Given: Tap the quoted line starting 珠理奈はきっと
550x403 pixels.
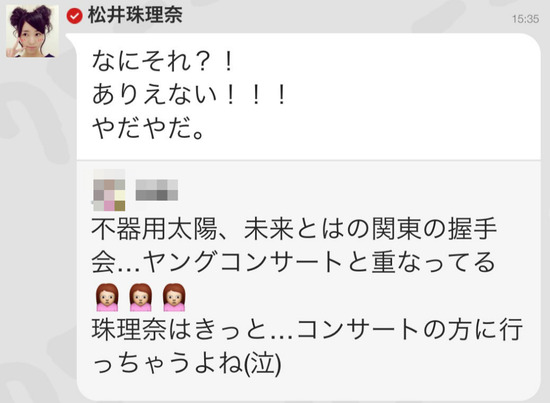Looking at the screenshot, I should coord(307,329).
